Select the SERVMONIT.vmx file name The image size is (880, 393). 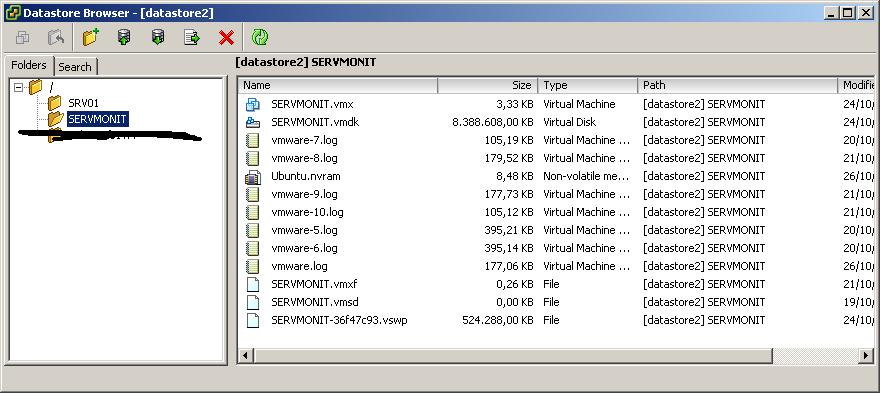pyautogui.click(x=312, y=104)
